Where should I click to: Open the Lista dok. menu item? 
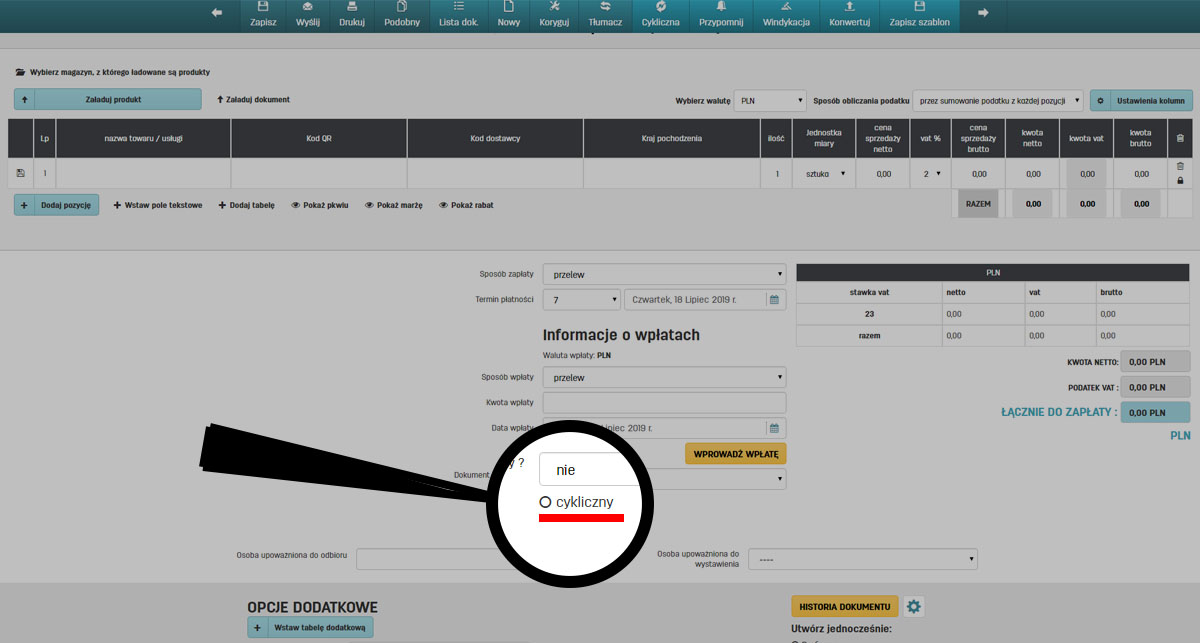click(x=458, y=15)
